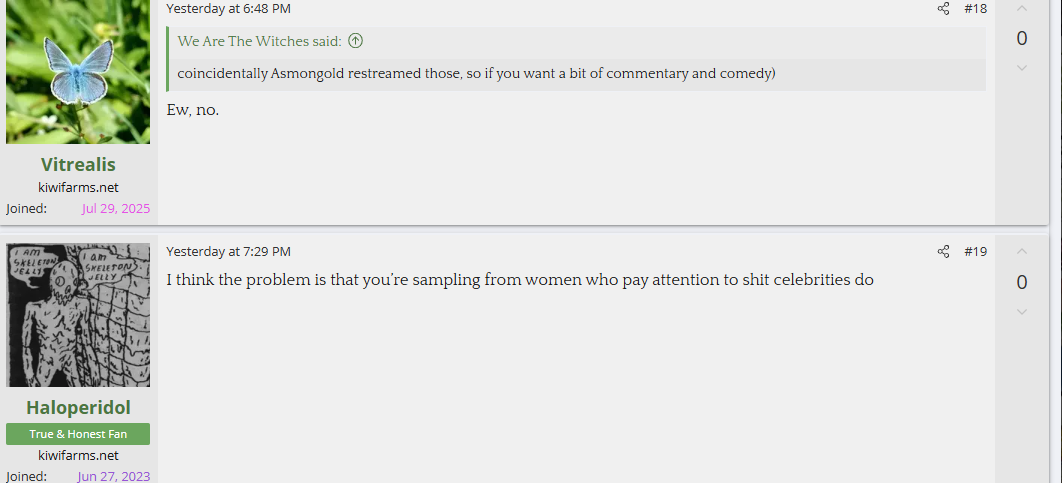Jump to quoted post via circled arrow icon
Viewport: 1062px width, 483px height.
(356, 41)
